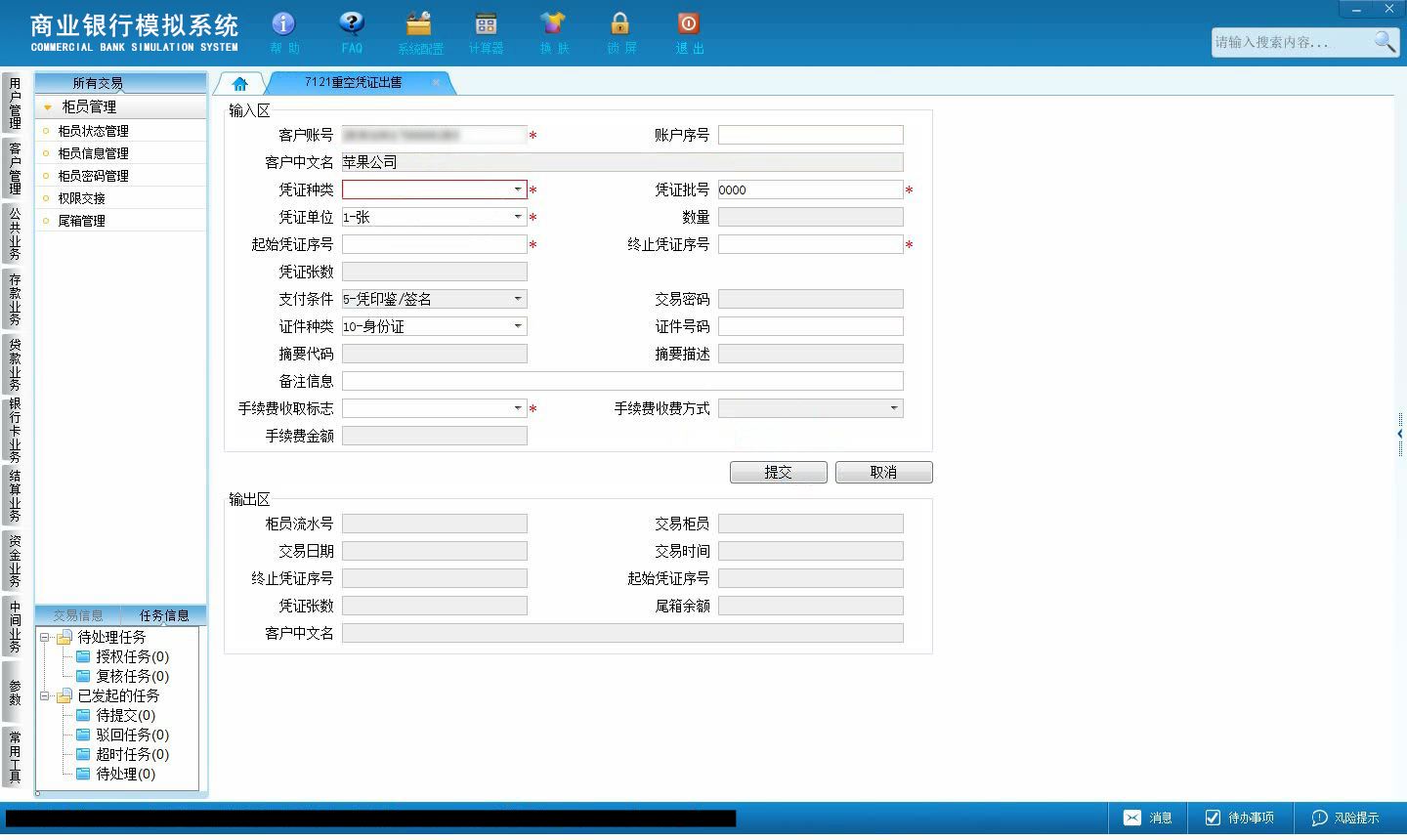
Task: Open 客户管理 side tab
Action: (x=15, y=169)
